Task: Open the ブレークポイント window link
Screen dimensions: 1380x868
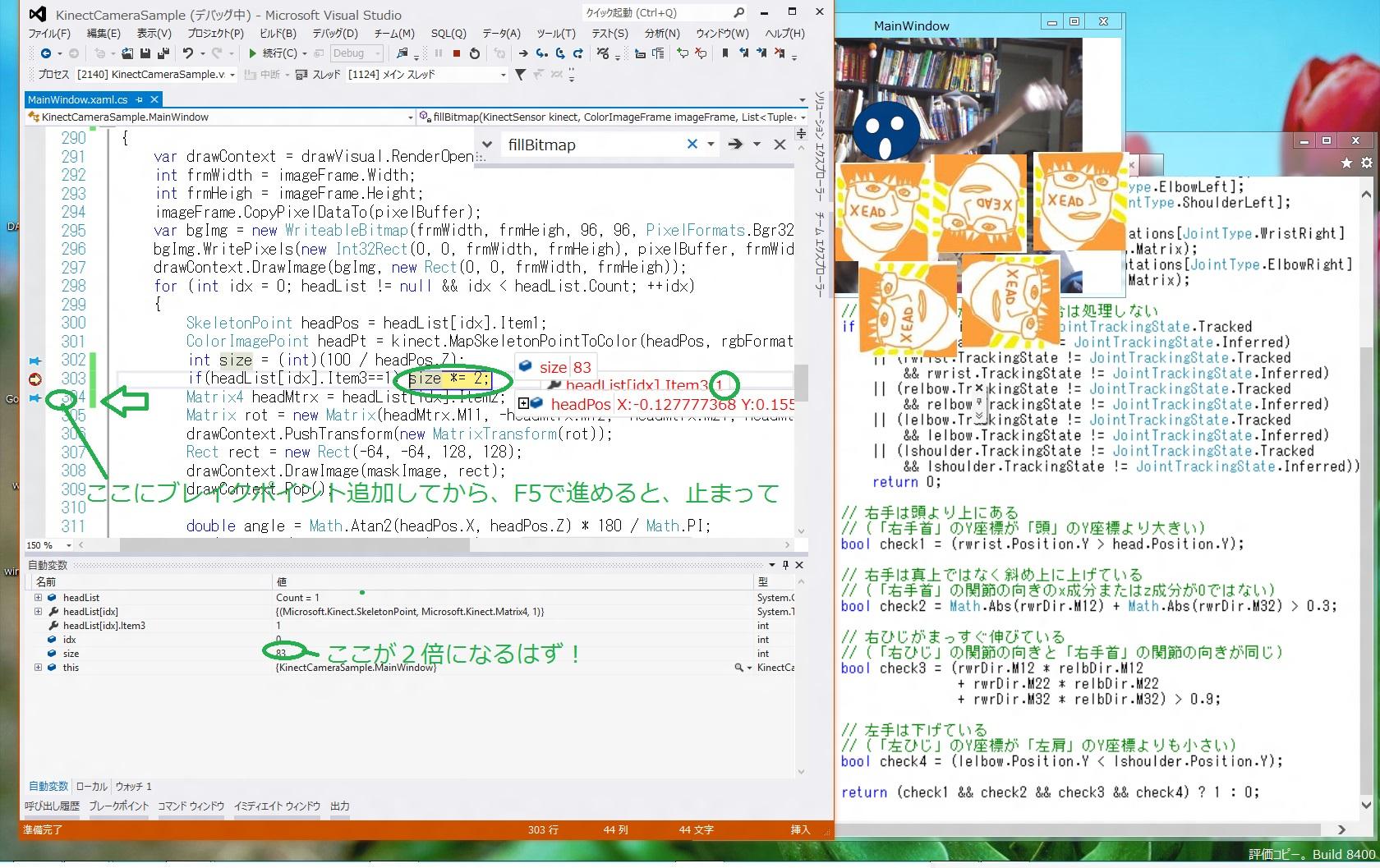Action: pos(118,806)
